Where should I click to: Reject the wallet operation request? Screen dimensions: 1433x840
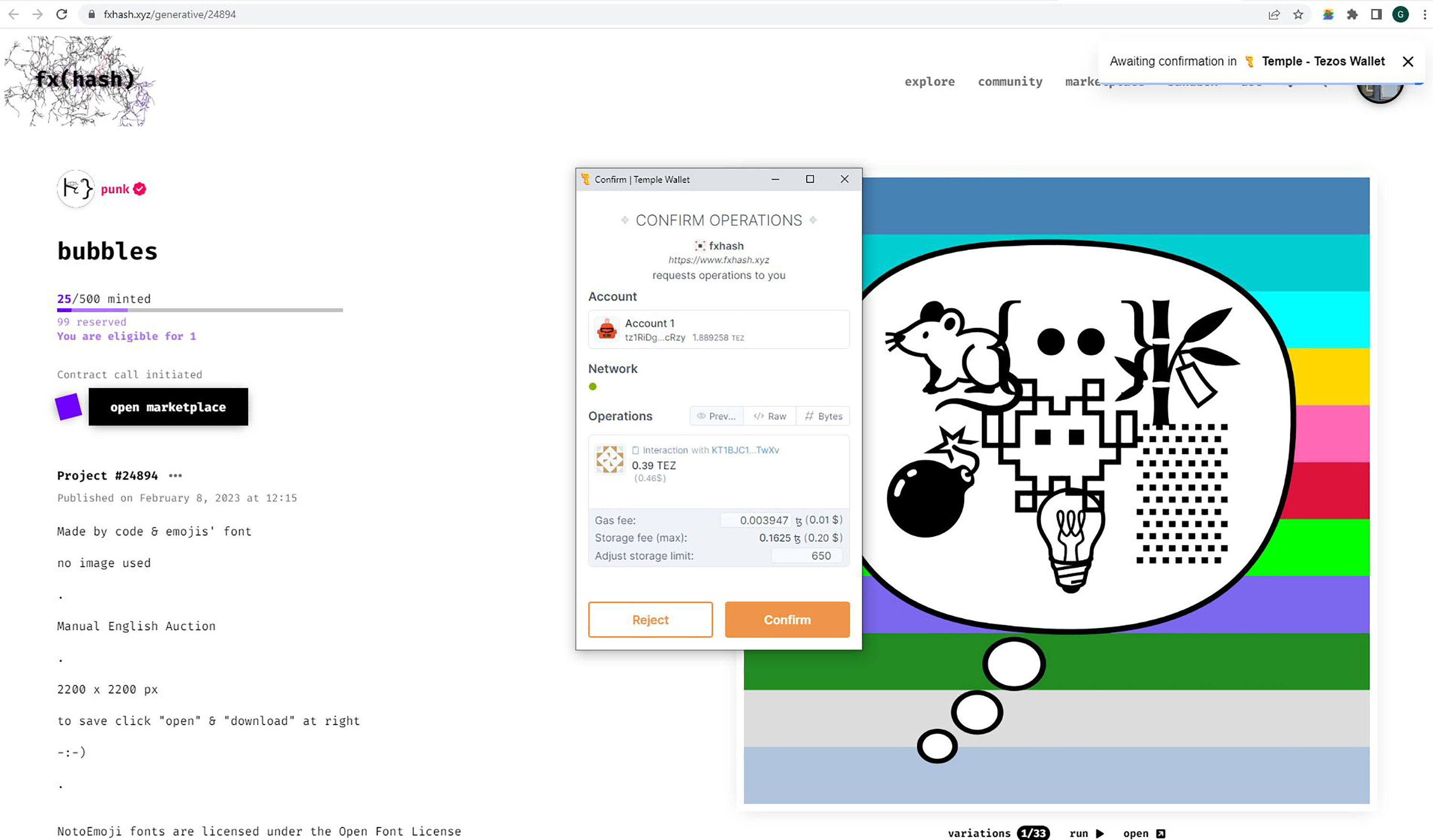(x=650, y=619)
